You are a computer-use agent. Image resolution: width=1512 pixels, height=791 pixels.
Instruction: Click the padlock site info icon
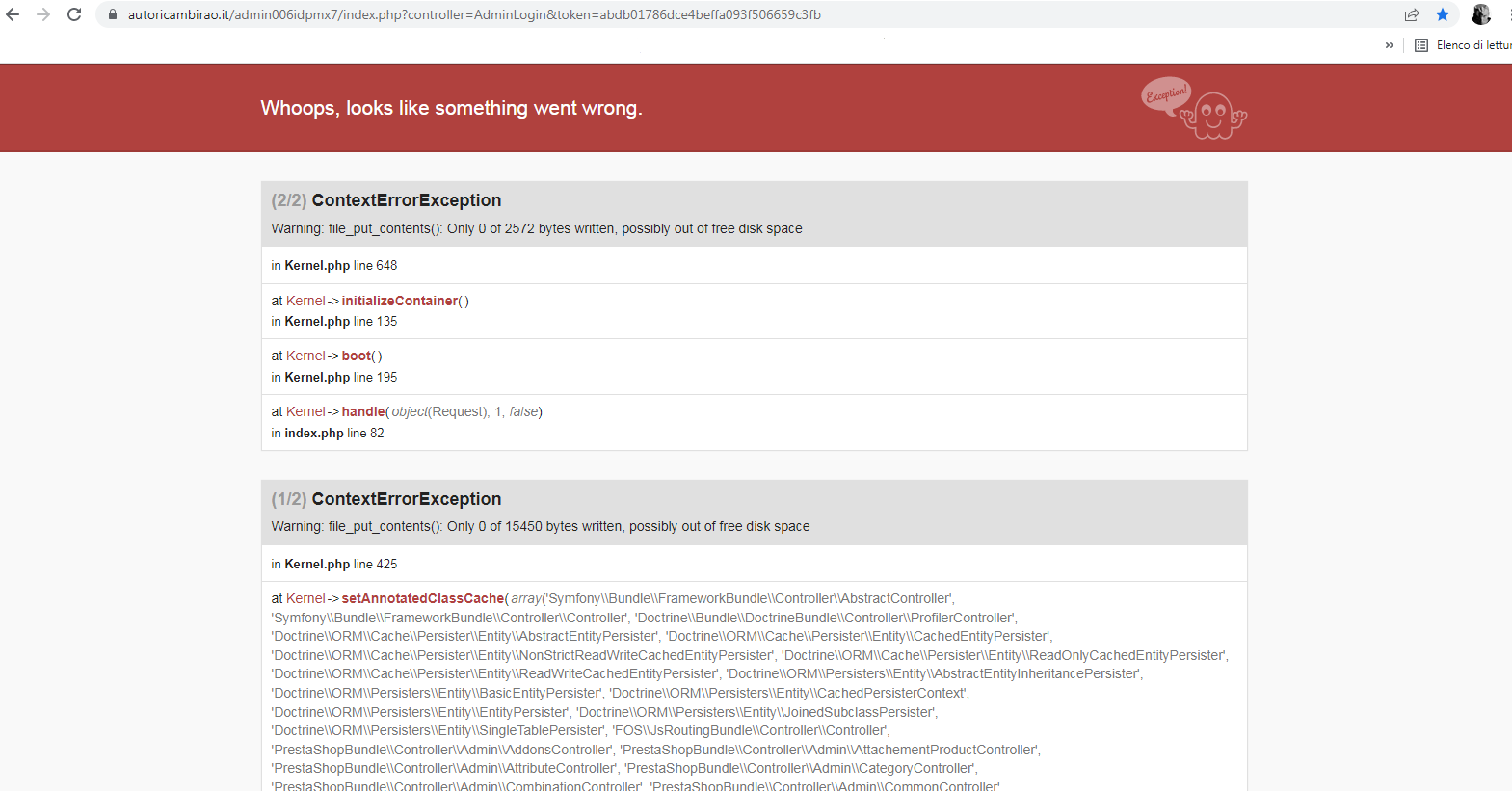pyautogui.click(x=113, y=14)
